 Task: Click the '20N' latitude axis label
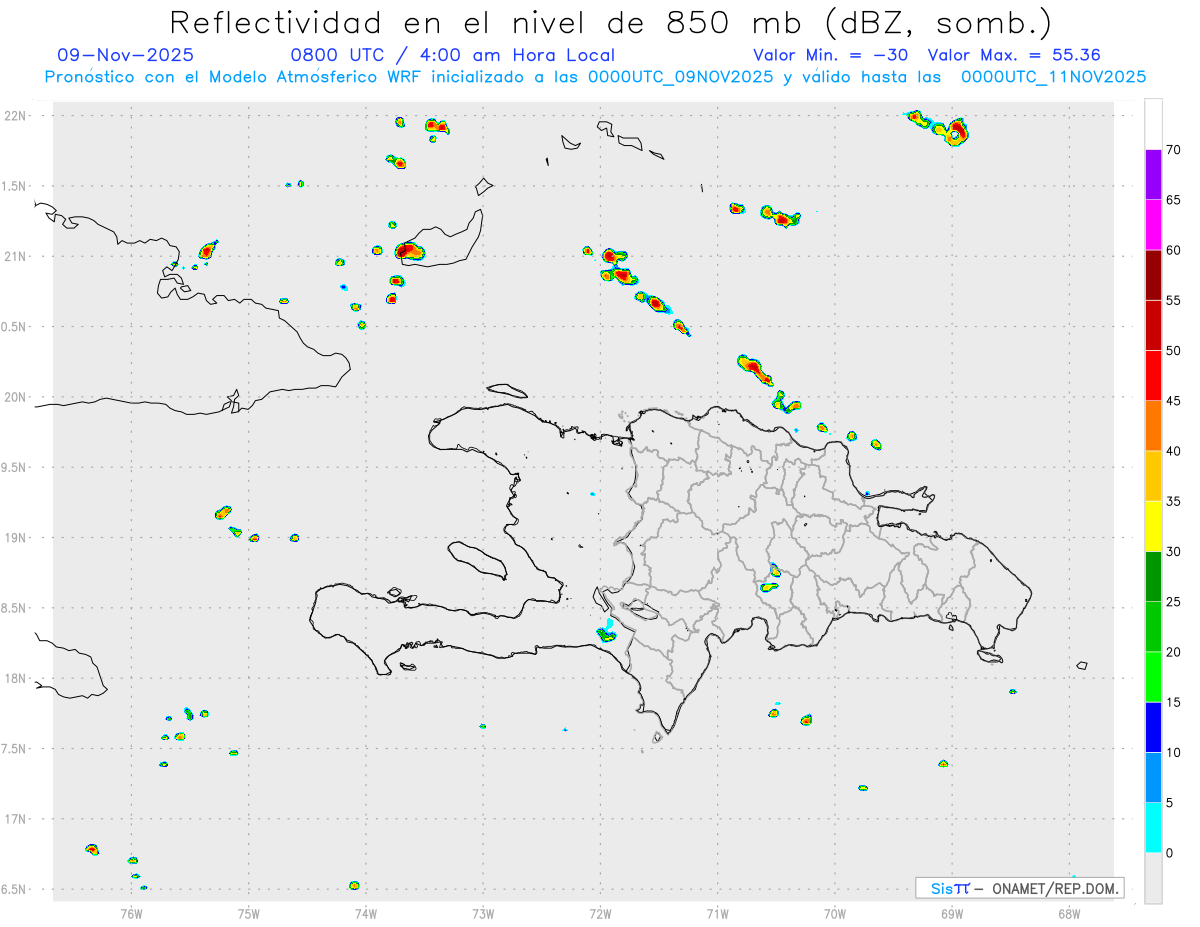coord(17,397)
